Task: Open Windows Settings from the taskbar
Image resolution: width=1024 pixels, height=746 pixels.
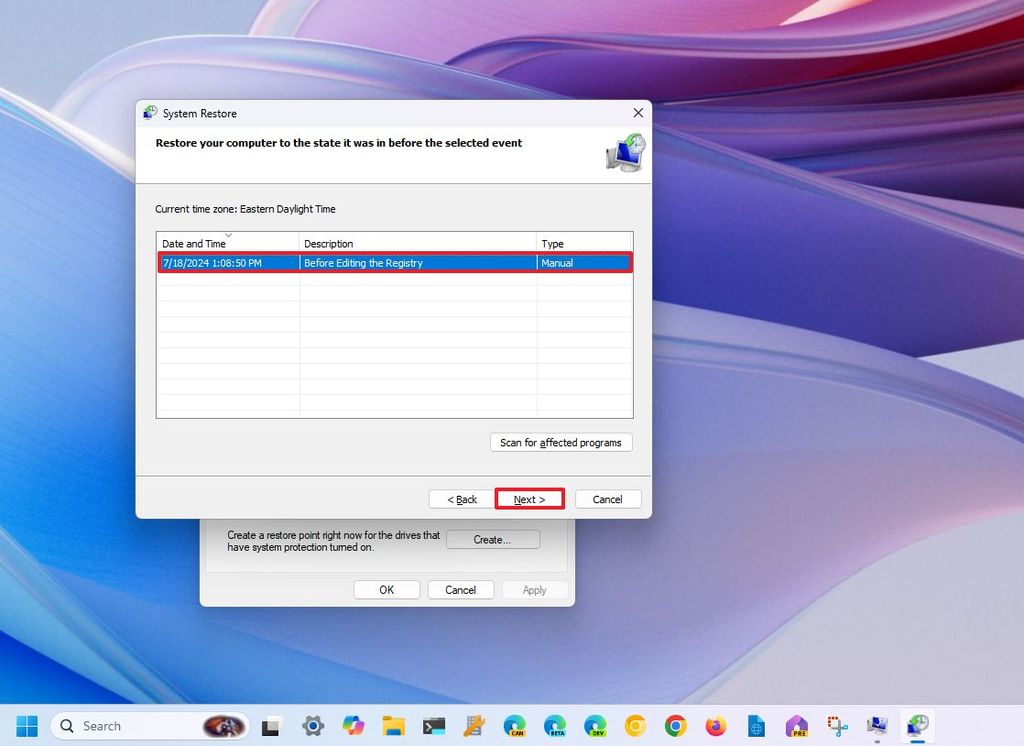Action: click(x=313, y=725)
